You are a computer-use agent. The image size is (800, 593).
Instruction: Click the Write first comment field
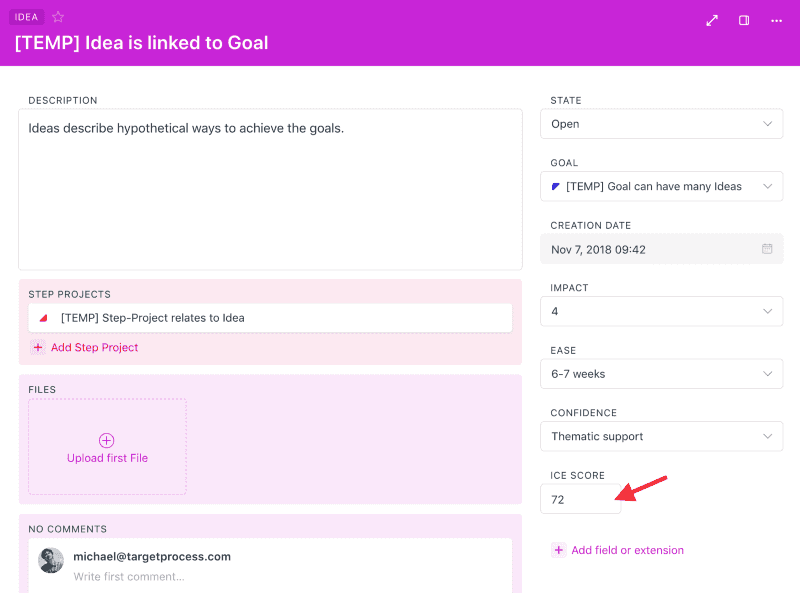(128, 577)
